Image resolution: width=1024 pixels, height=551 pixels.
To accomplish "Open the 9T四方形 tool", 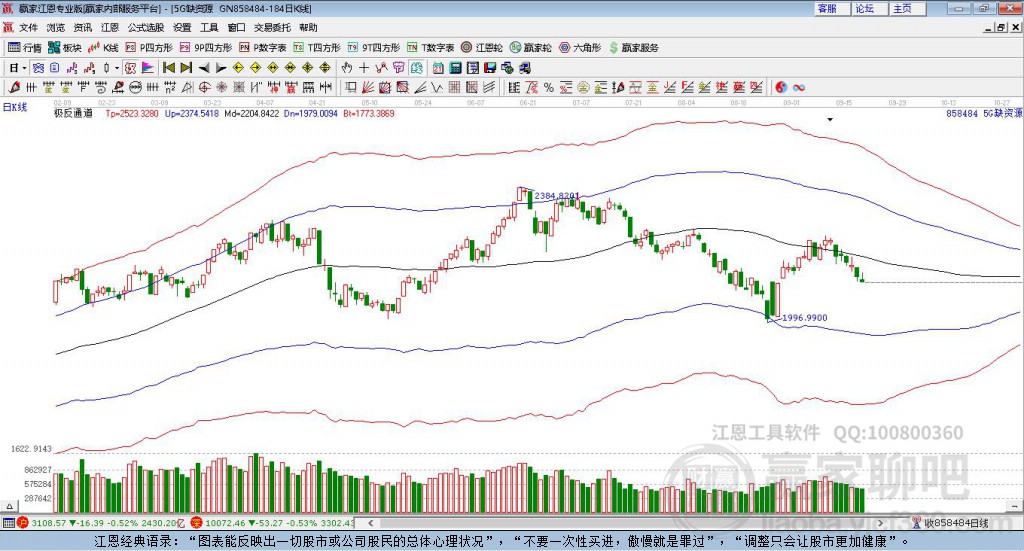I will (374, 48).
